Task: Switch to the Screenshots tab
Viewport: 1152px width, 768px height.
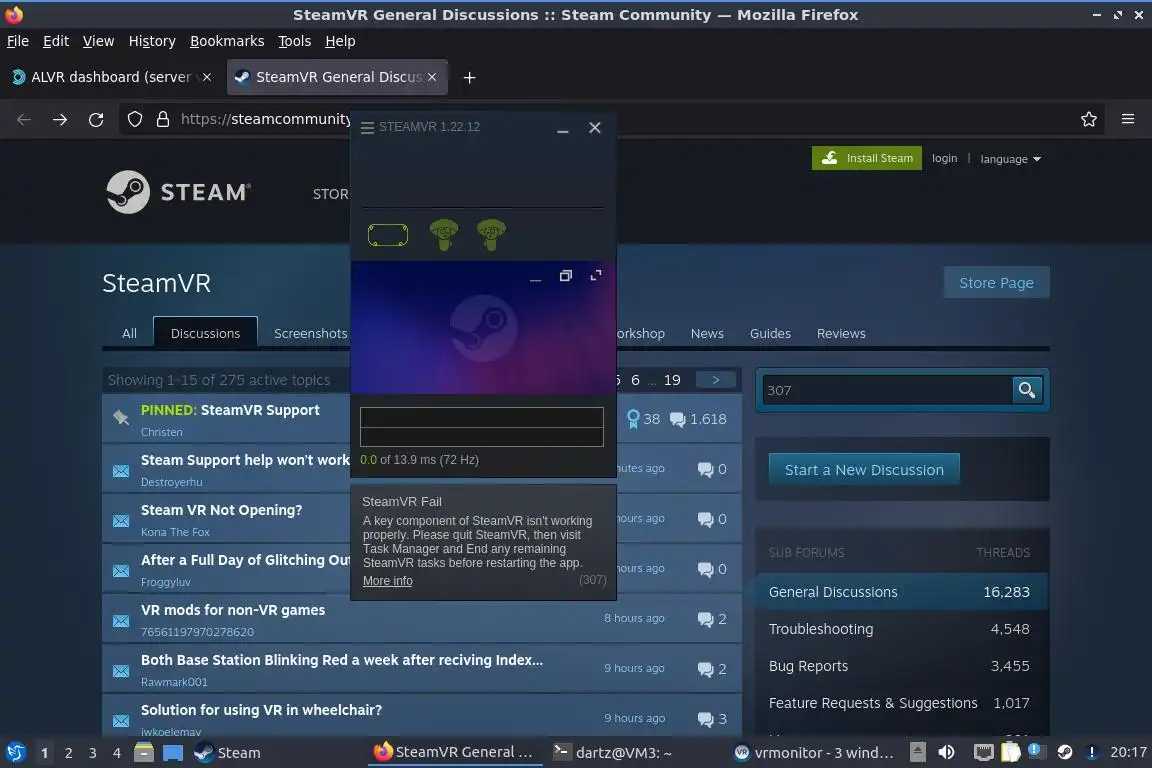Action: click(x=310, y=333)
